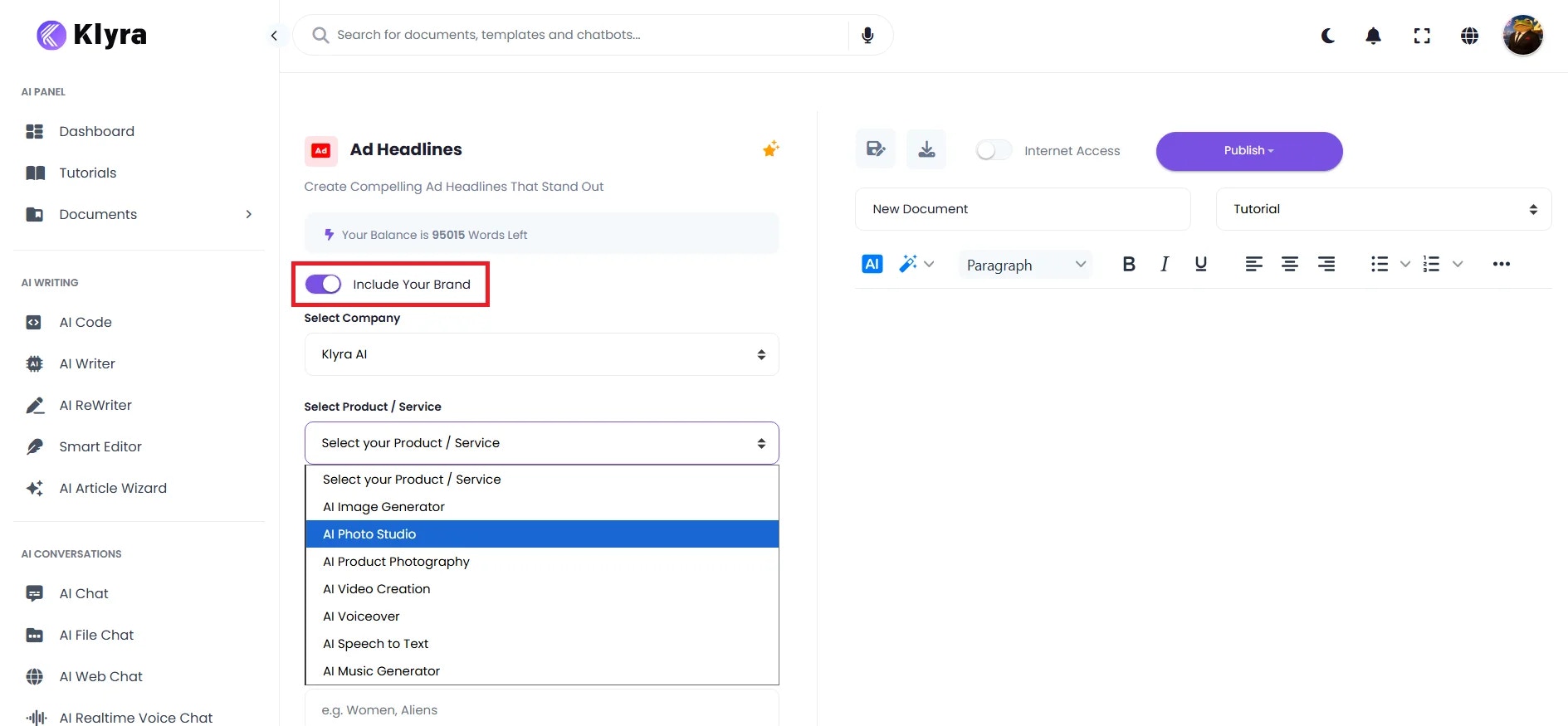
Task: Expand bulleted list style options
Action: [1405, 264]
